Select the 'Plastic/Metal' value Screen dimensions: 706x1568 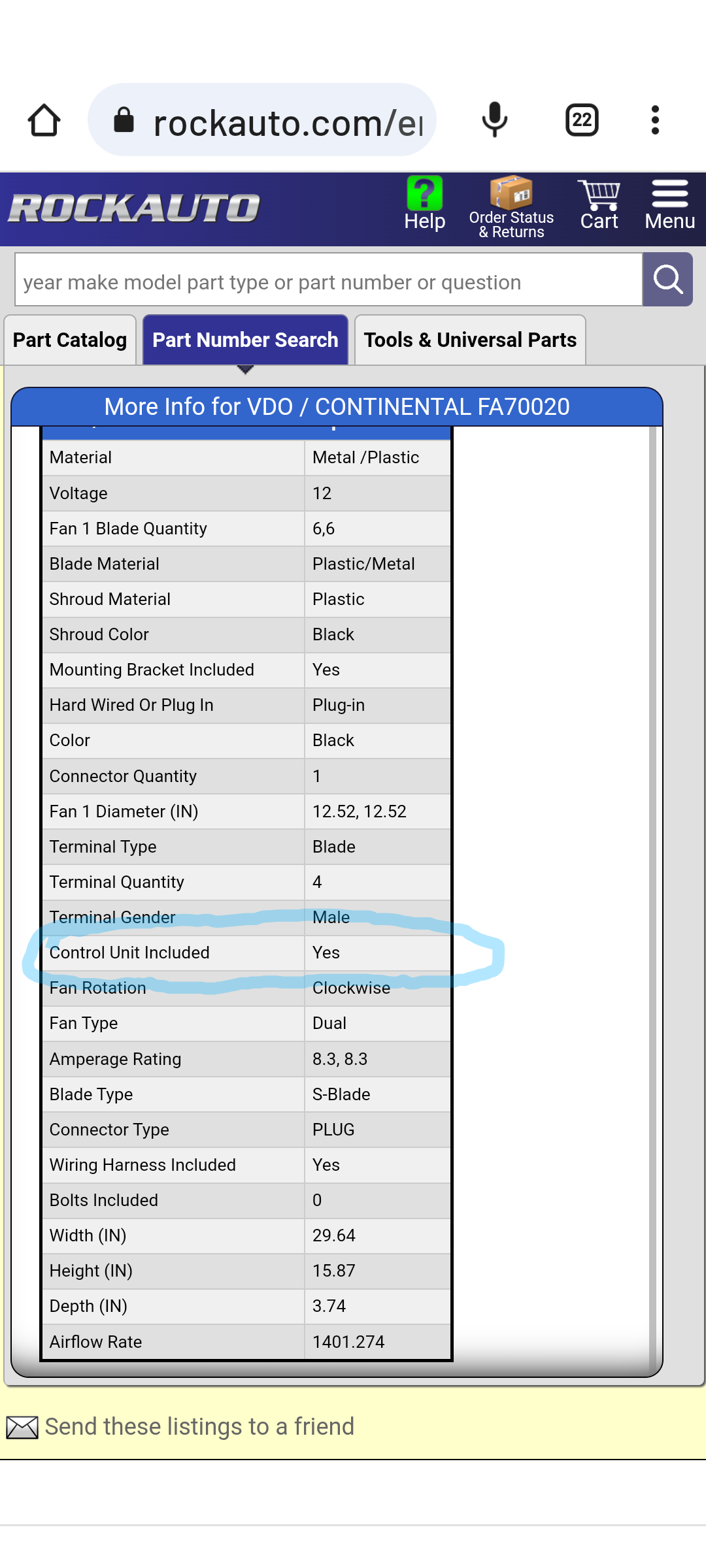(x=363, y=564)
